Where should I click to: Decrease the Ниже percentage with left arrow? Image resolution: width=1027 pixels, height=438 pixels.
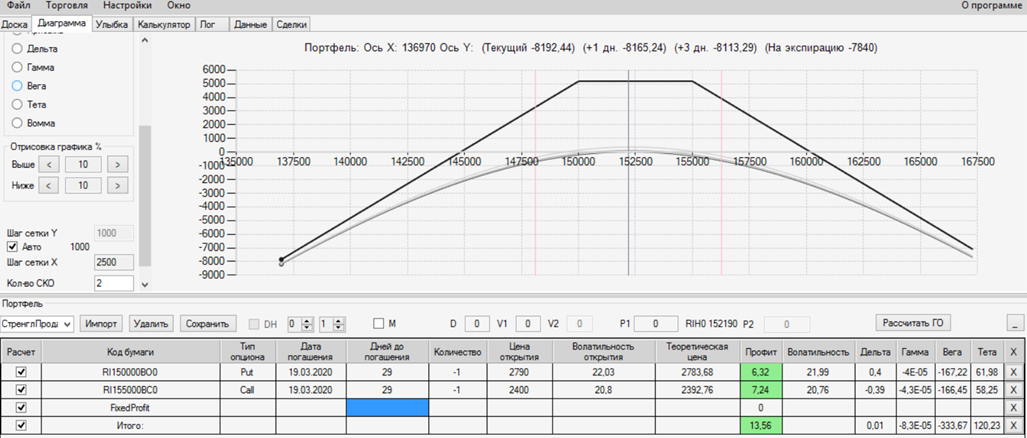pyautogui.click(x=48, y=185)
